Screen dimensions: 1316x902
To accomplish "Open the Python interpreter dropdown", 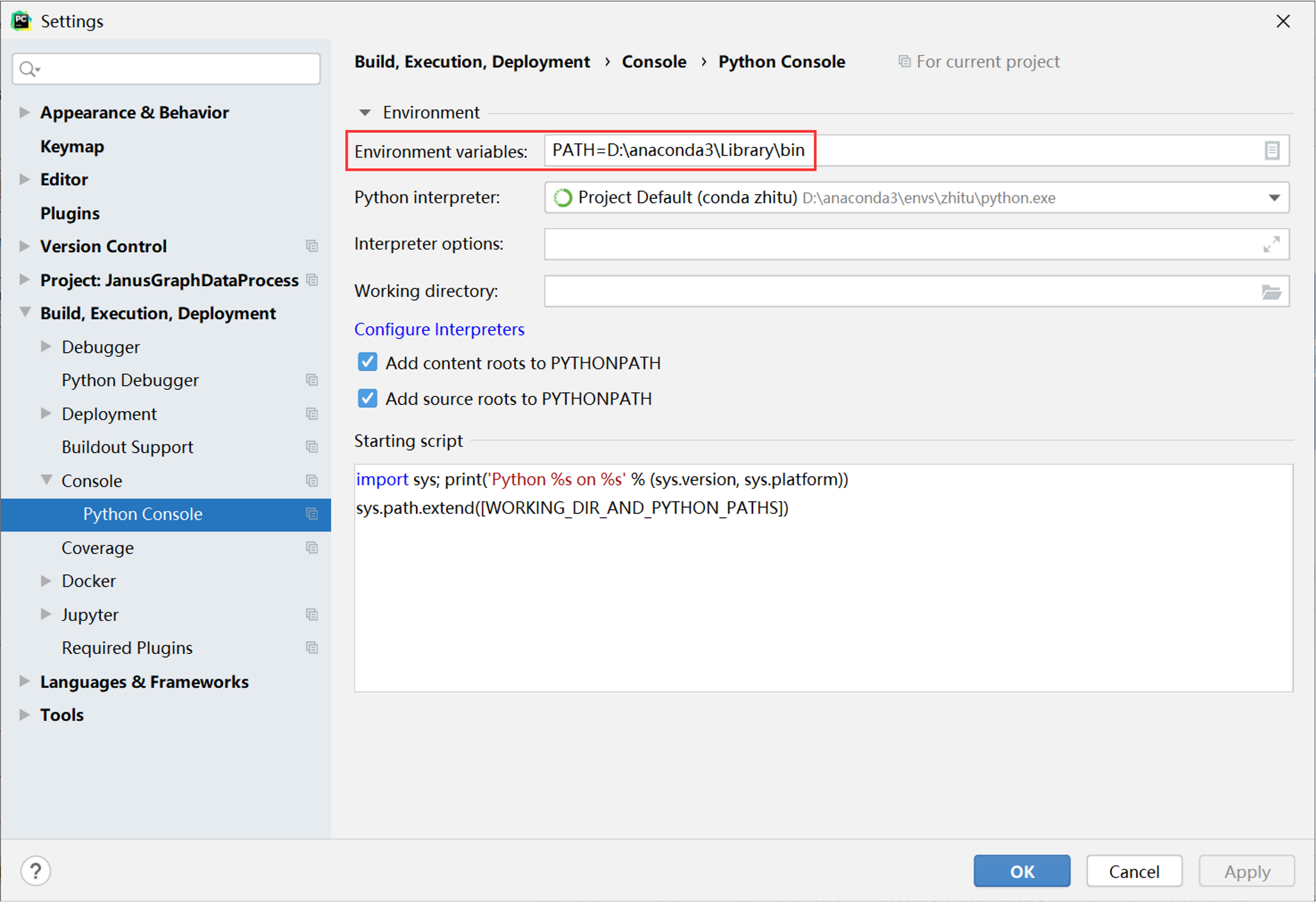I will coord(1273,197).
